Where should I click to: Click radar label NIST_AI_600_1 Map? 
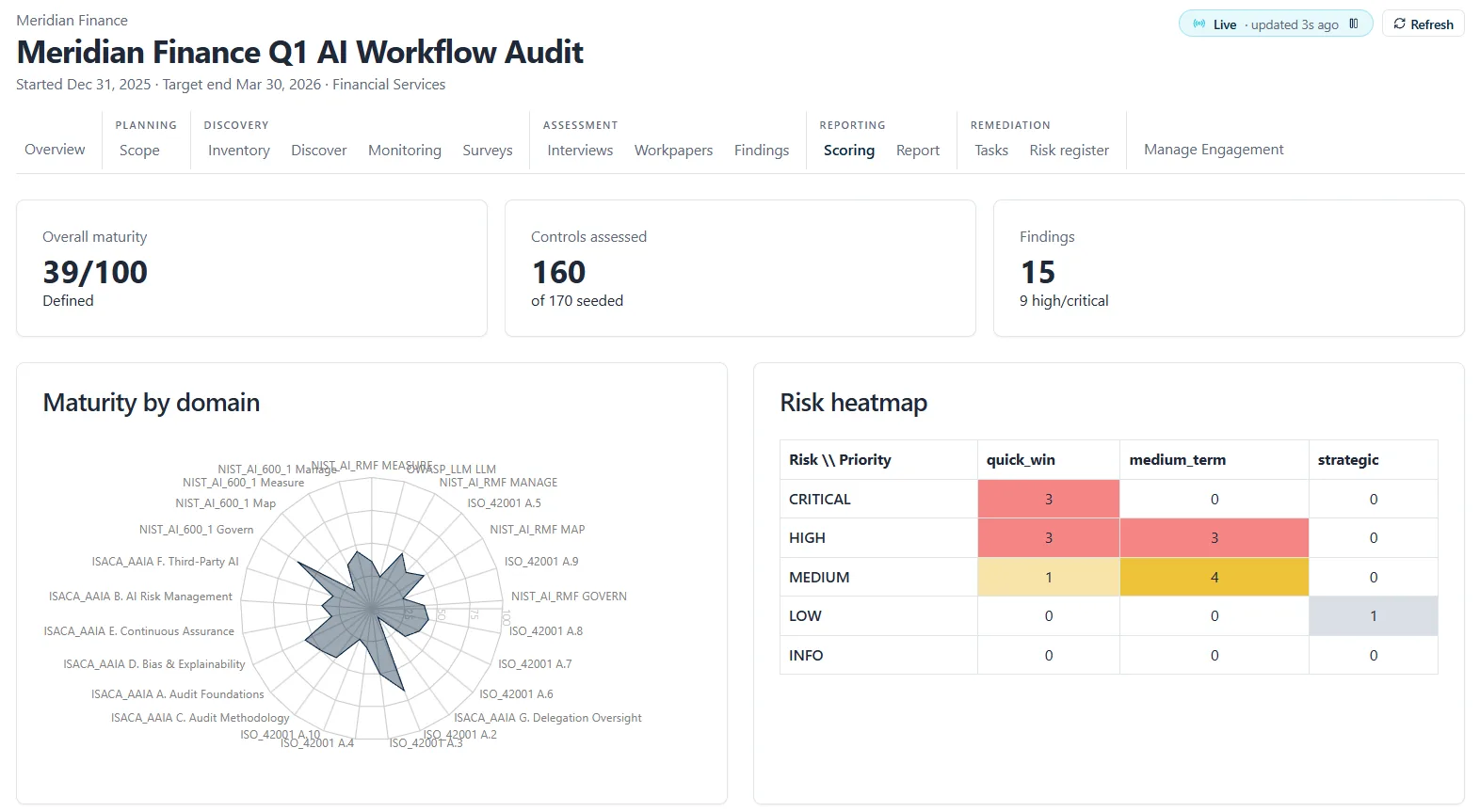[226, 503]
